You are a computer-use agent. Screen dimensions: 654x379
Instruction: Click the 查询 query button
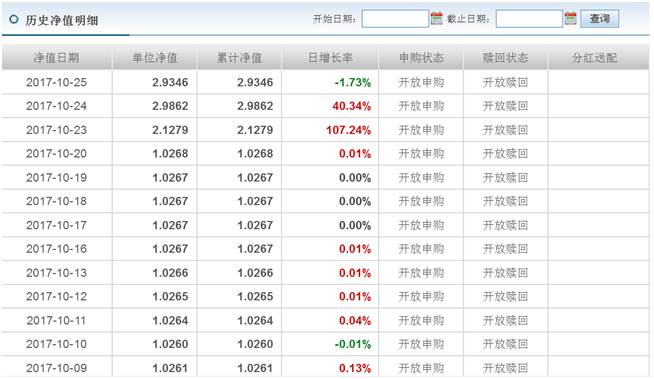[599, 19]
